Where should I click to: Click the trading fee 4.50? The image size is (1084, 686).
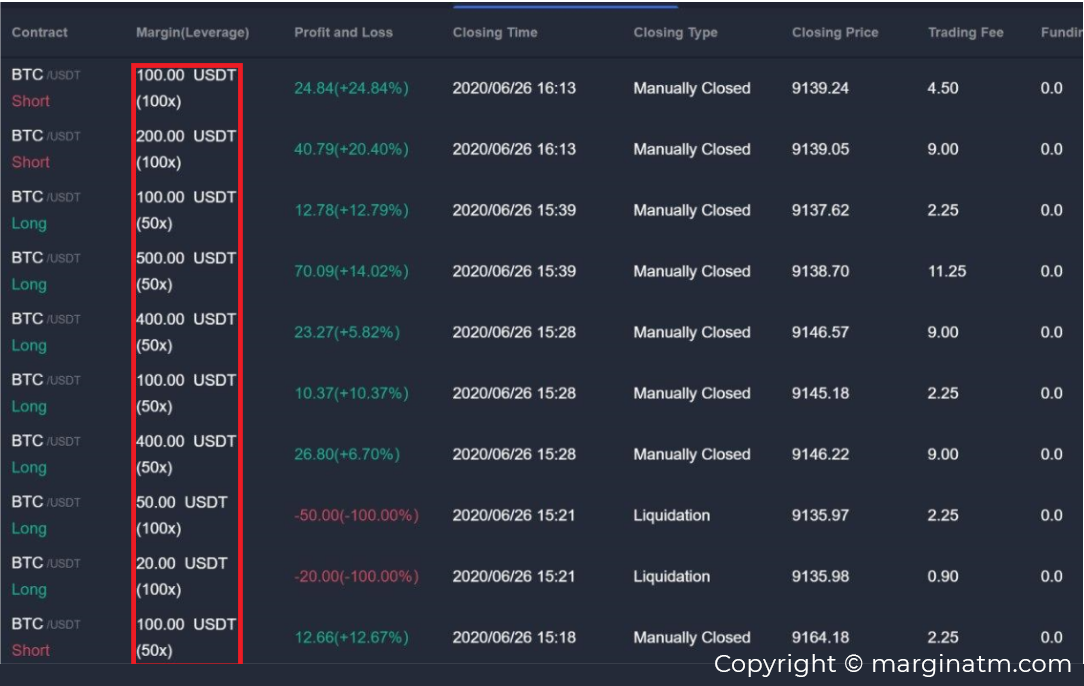(943, 89)
